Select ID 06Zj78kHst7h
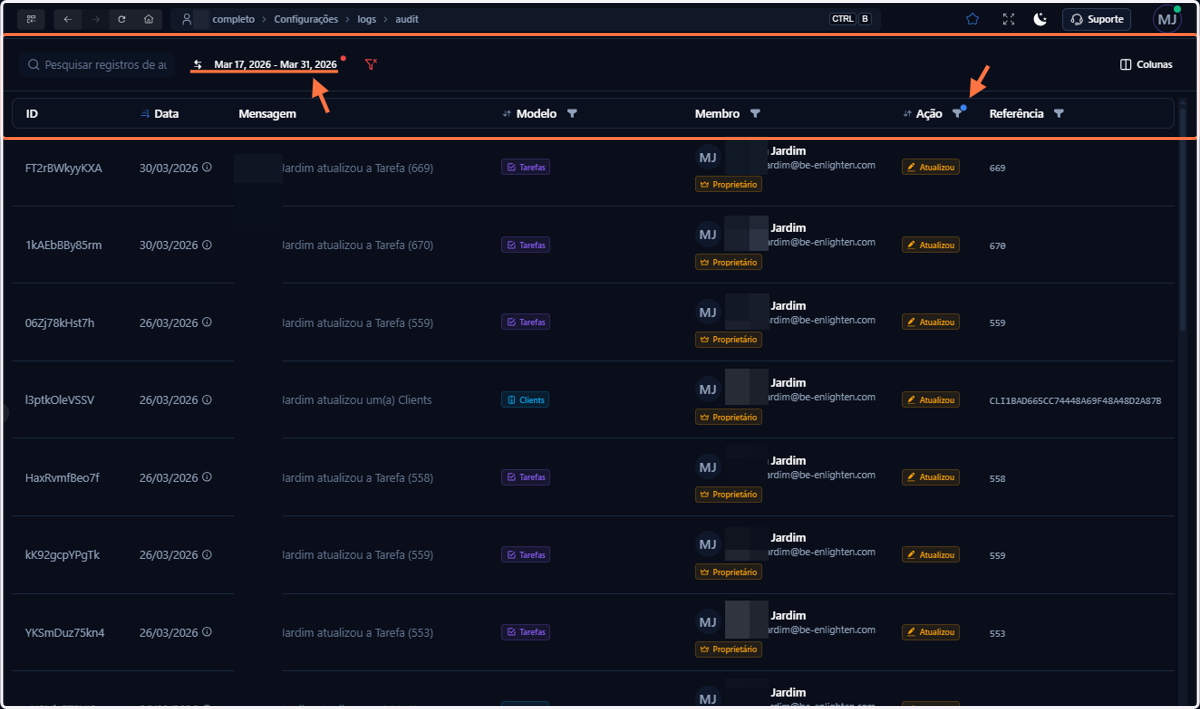 pyautogui.click(x=60, y=323)
